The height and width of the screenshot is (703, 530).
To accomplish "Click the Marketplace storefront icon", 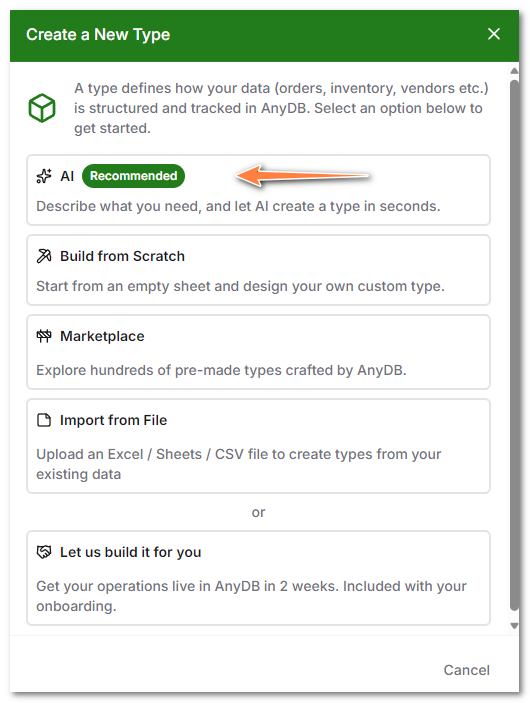I will tap(44, 336).
